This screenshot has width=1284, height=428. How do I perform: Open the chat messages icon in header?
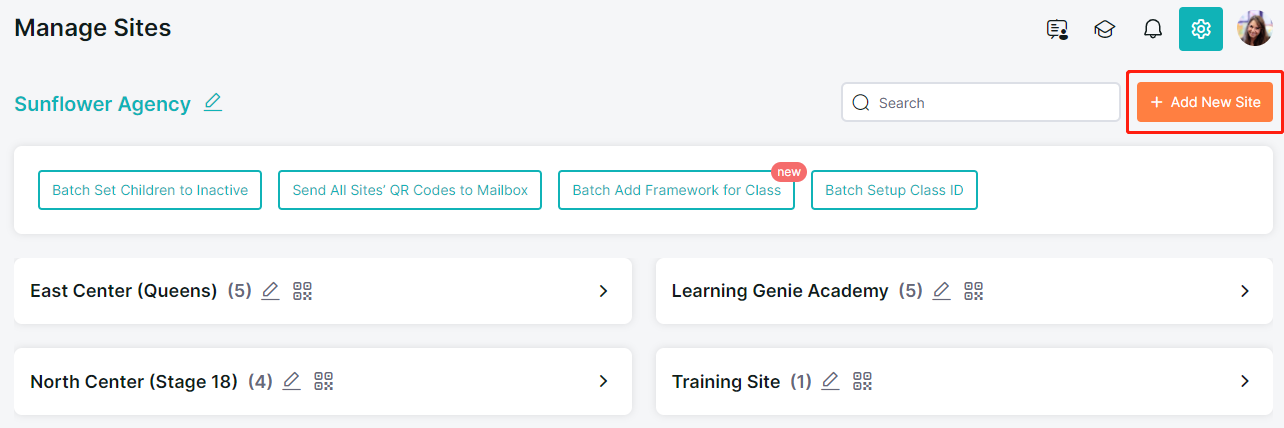tap(1057, 29)
